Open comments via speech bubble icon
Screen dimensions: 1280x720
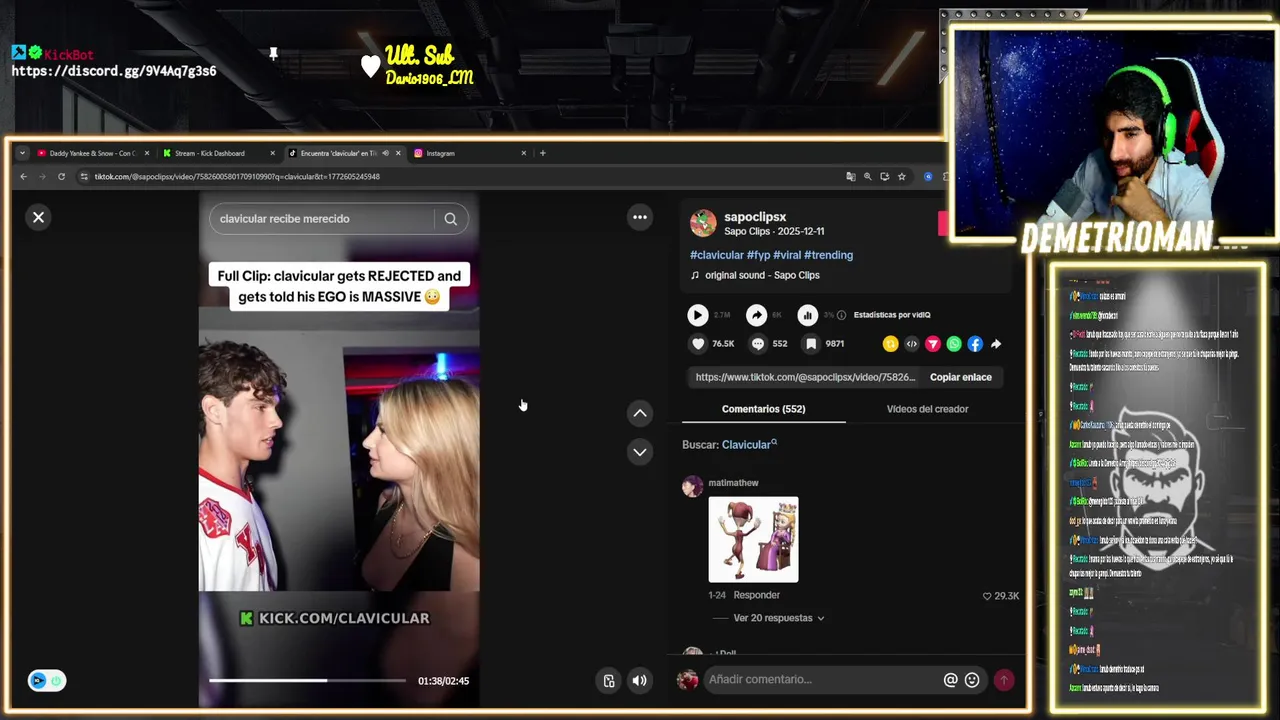click(x=758, y=344)
